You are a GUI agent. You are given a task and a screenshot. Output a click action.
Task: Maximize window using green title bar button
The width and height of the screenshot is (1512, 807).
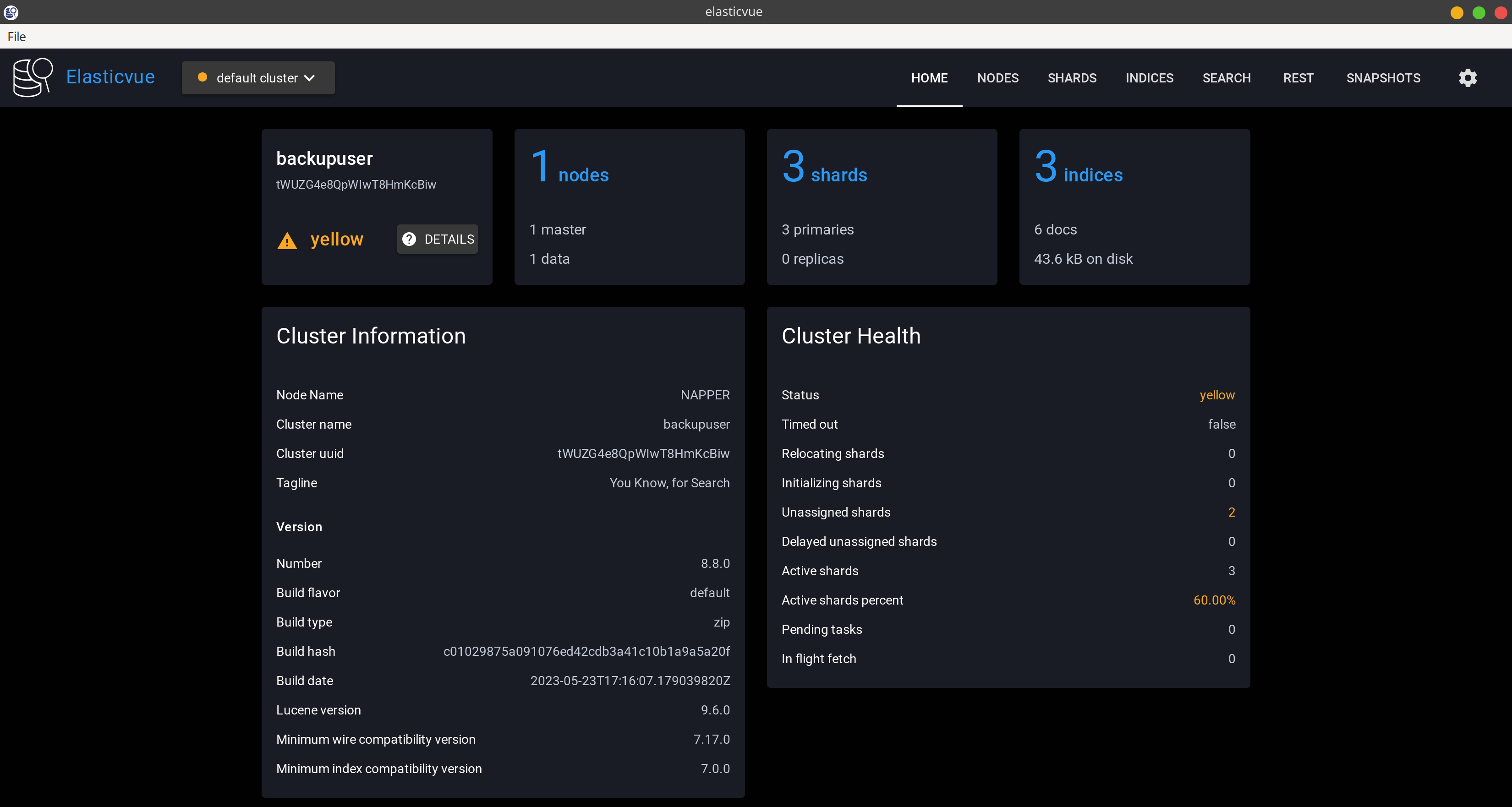[1479, 12]
